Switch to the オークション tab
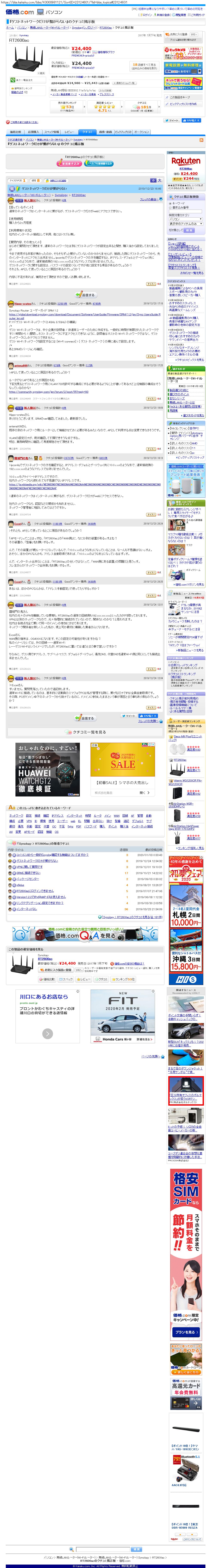The height and width of the screenshot is (1568, 211). [142, 132]
